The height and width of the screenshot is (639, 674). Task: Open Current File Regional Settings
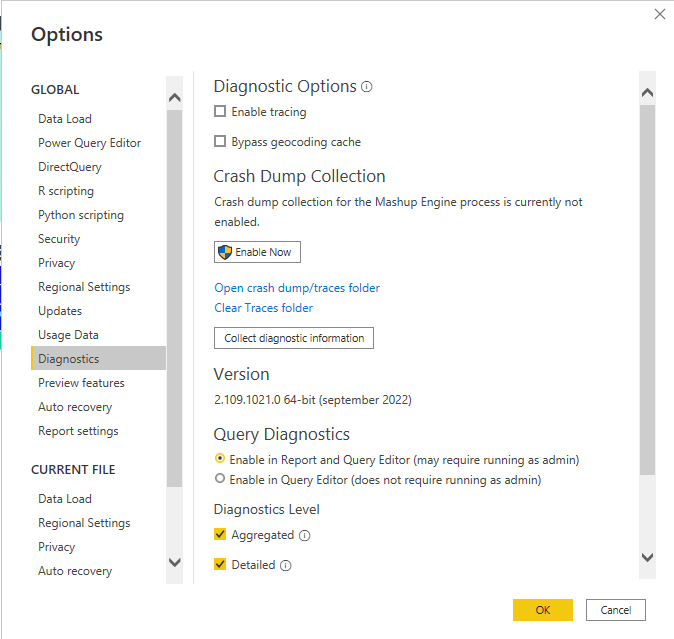[84, 523]
